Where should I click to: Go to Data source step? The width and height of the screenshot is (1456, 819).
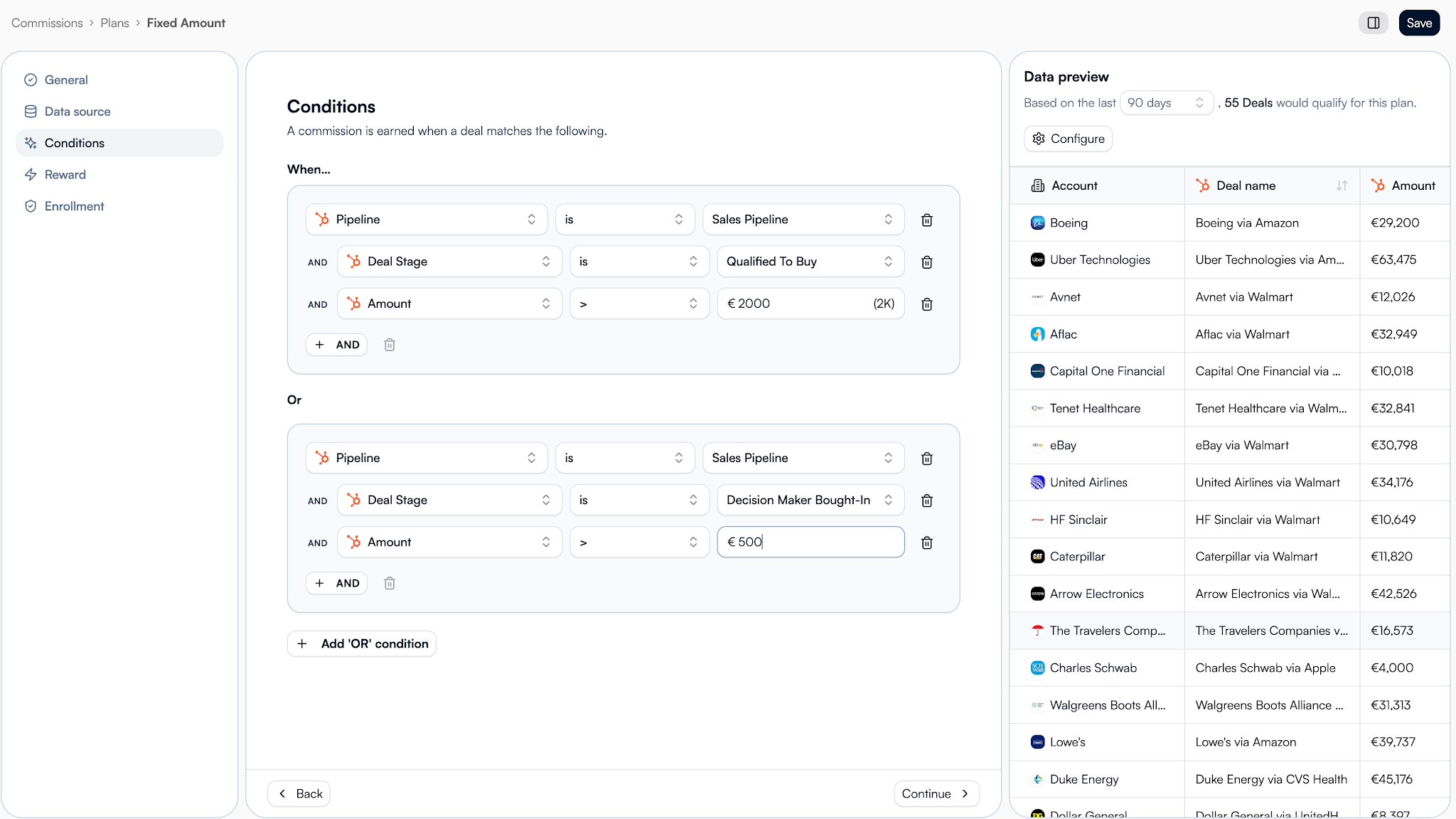tap(119, 112)
